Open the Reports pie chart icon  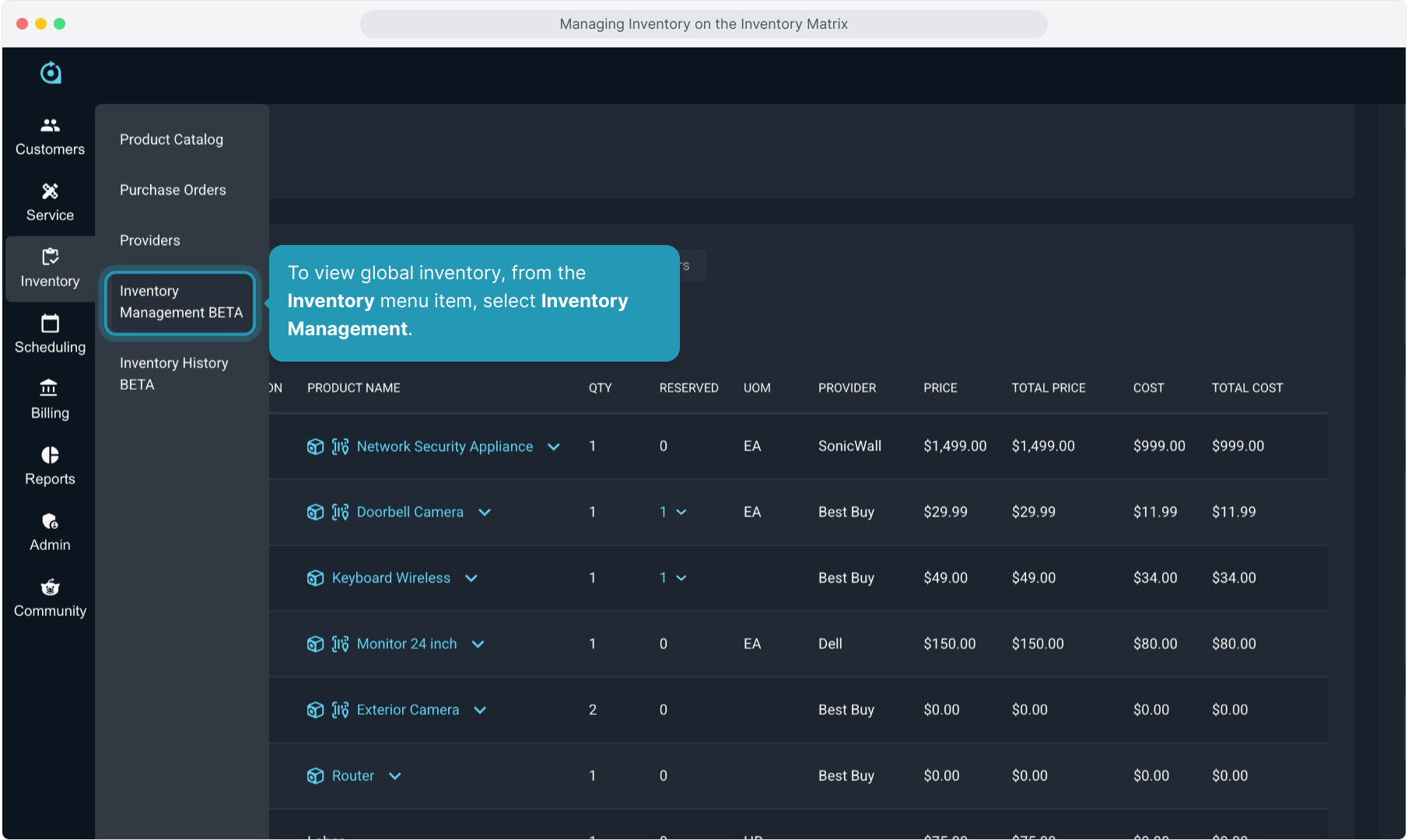[x=50, y=455]
